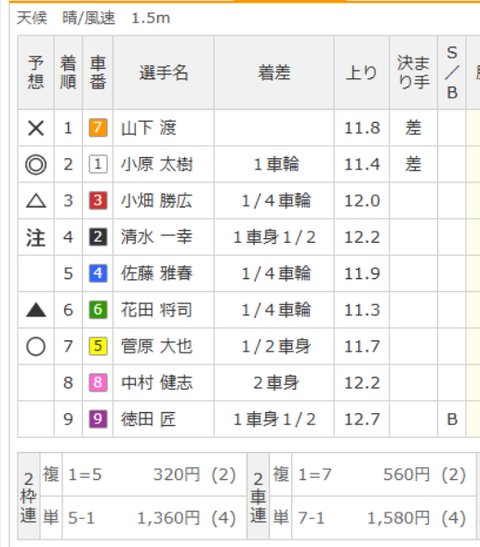Click the 着順 column header
The image size is (480, 547).
tap(68, 73)
